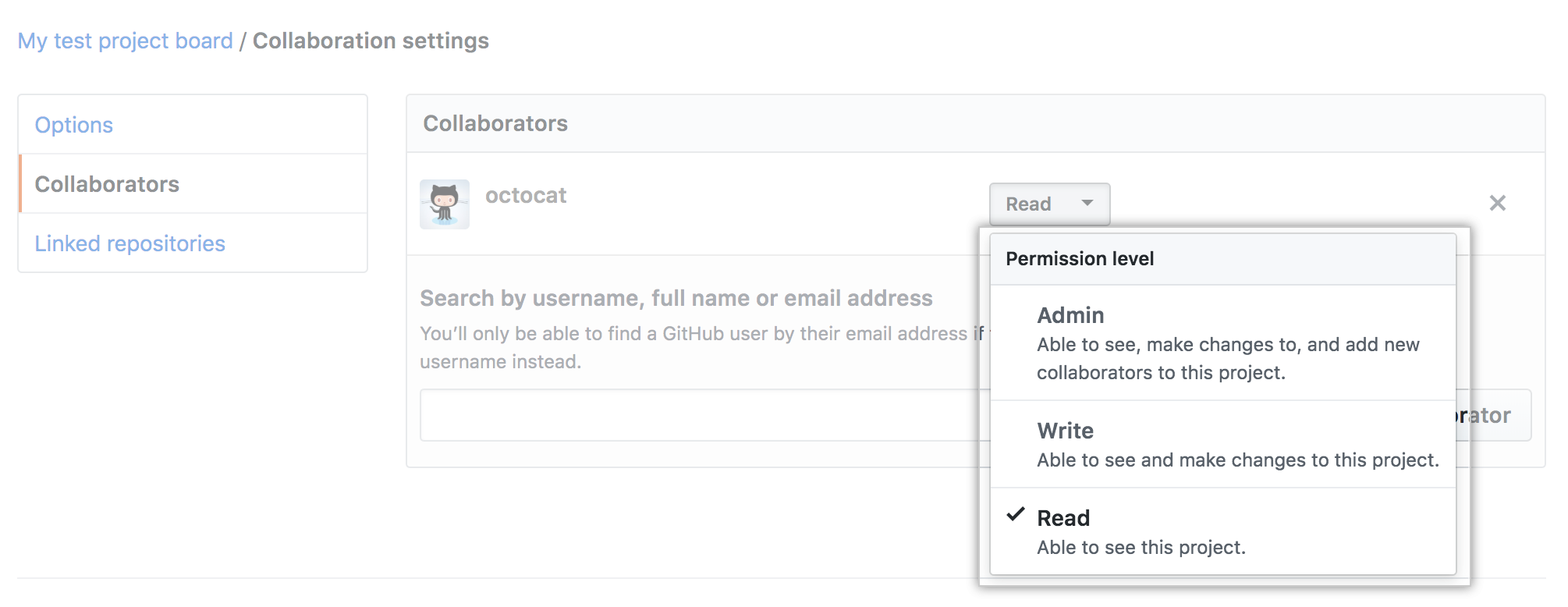Click the caret arrow on Read button
This screenshot has width=1568, height=607.
(1087, 204)
